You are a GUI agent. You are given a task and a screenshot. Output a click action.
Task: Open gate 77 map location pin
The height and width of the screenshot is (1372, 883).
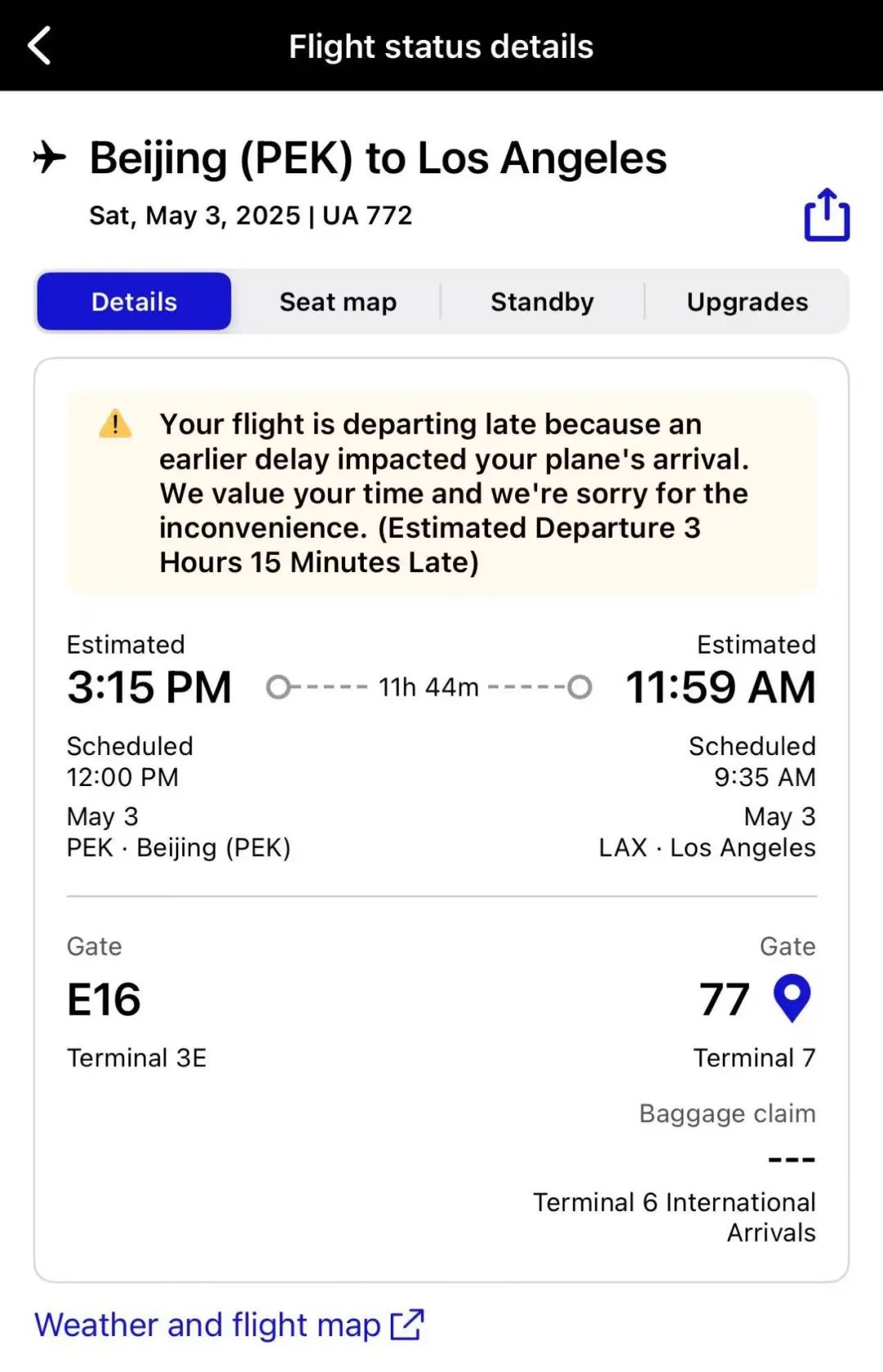[791, 998]
